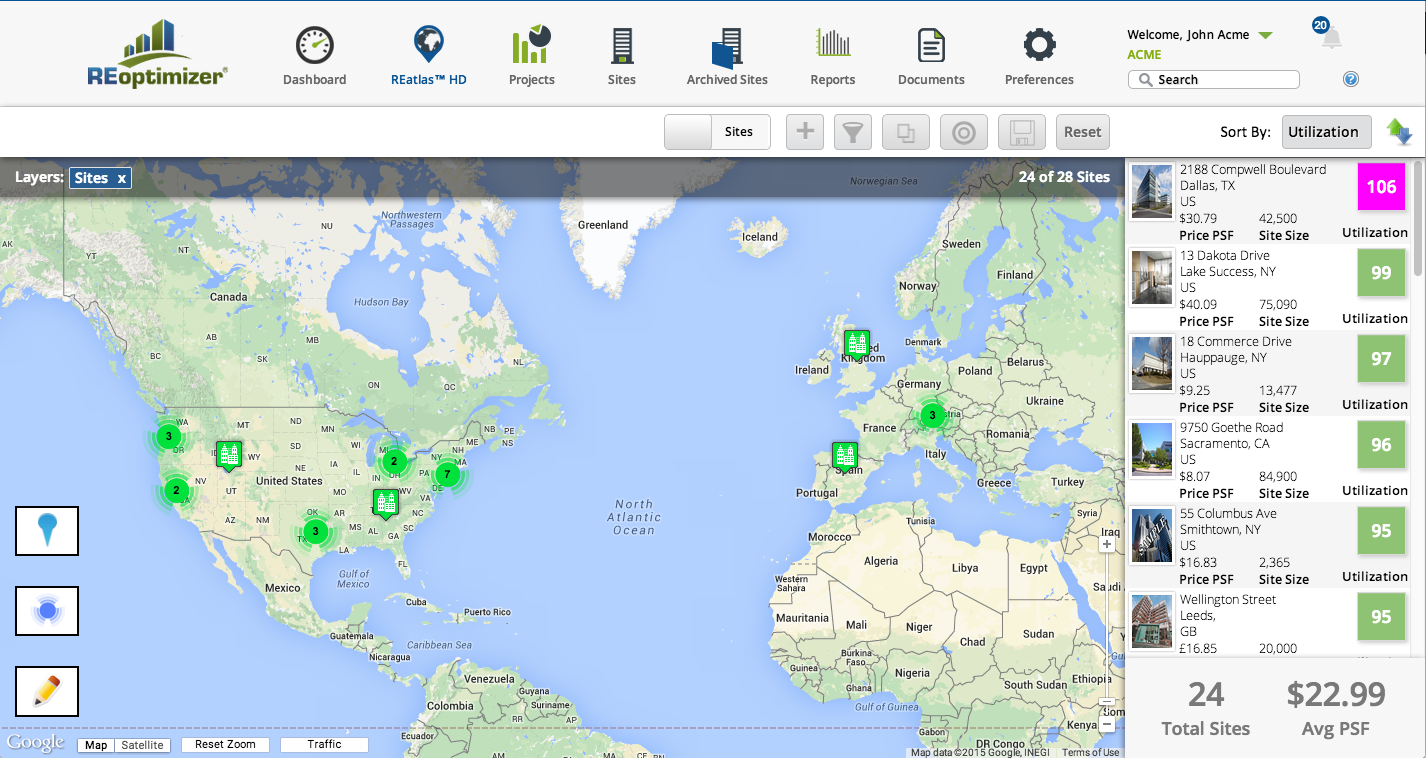
Task: Select the '9750 Goethe Road' address text
Action: (1232, 427)
